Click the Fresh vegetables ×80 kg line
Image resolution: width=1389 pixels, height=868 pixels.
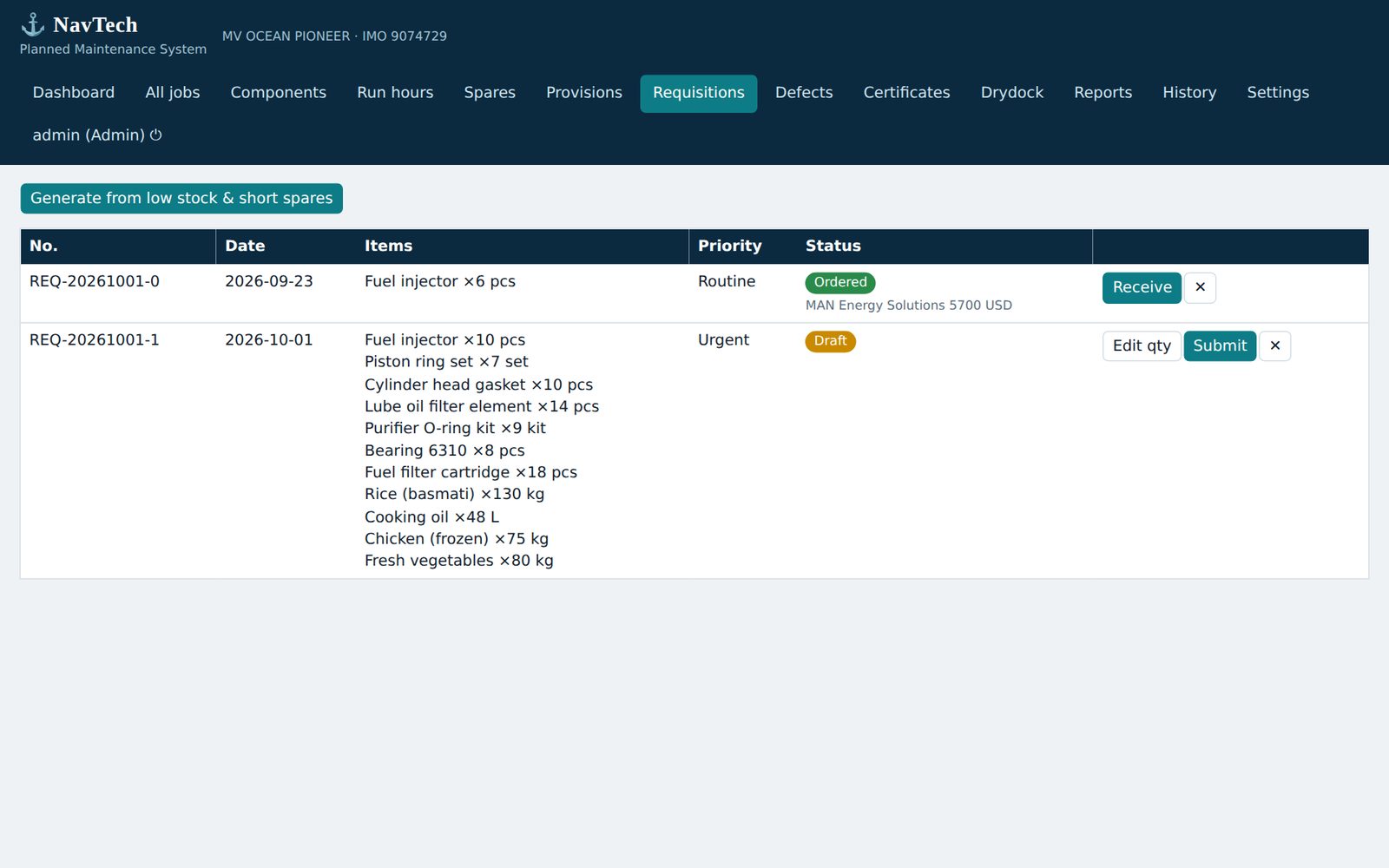click(459, 561)
